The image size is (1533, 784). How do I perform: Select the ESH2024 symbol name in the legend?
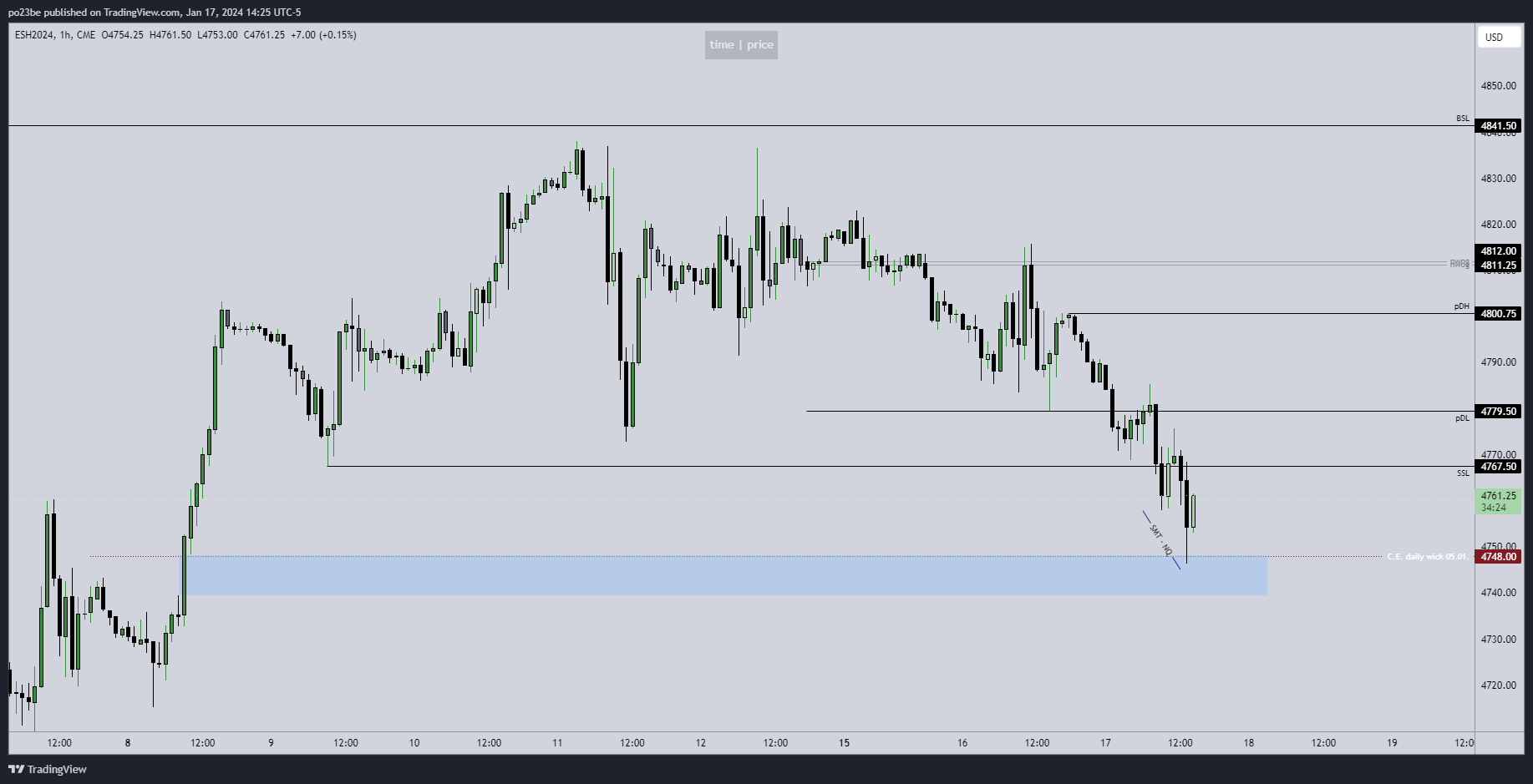(x=34, y=35)
